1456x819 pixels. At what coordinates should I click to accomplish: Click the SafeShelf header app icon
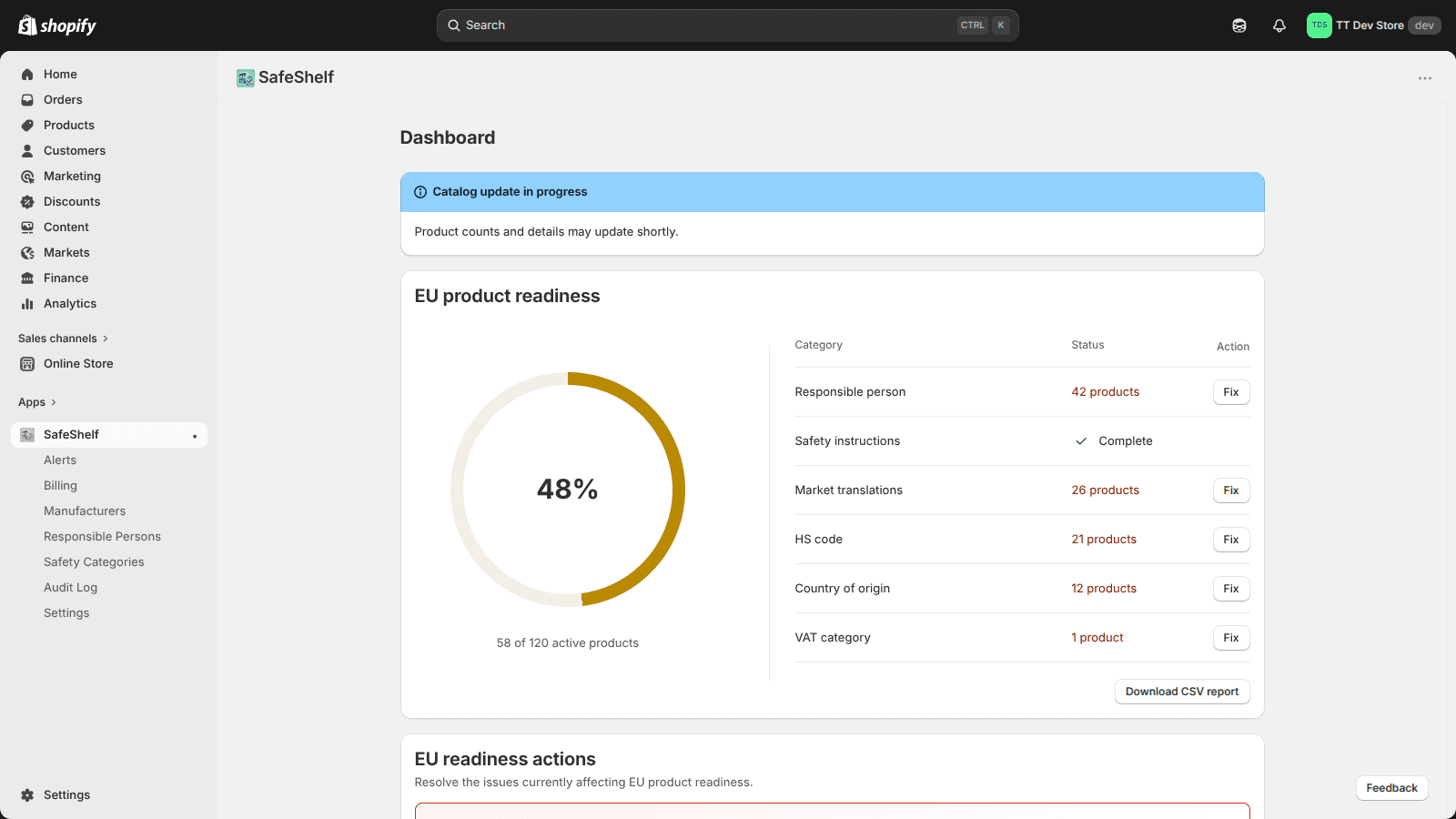(x=246, y=78)
